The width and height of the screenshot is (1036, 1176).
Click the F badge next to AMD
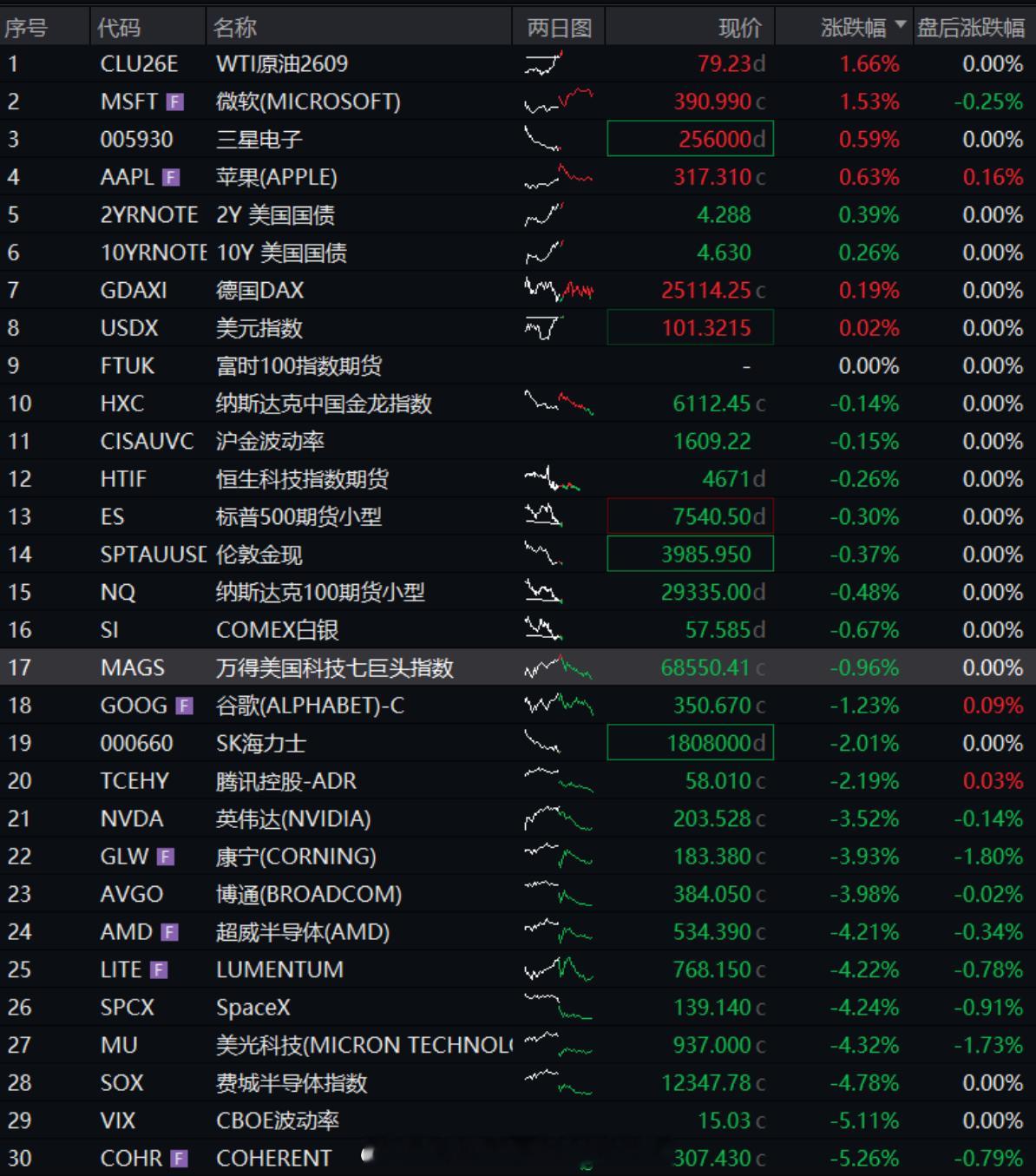pos(170,933)
